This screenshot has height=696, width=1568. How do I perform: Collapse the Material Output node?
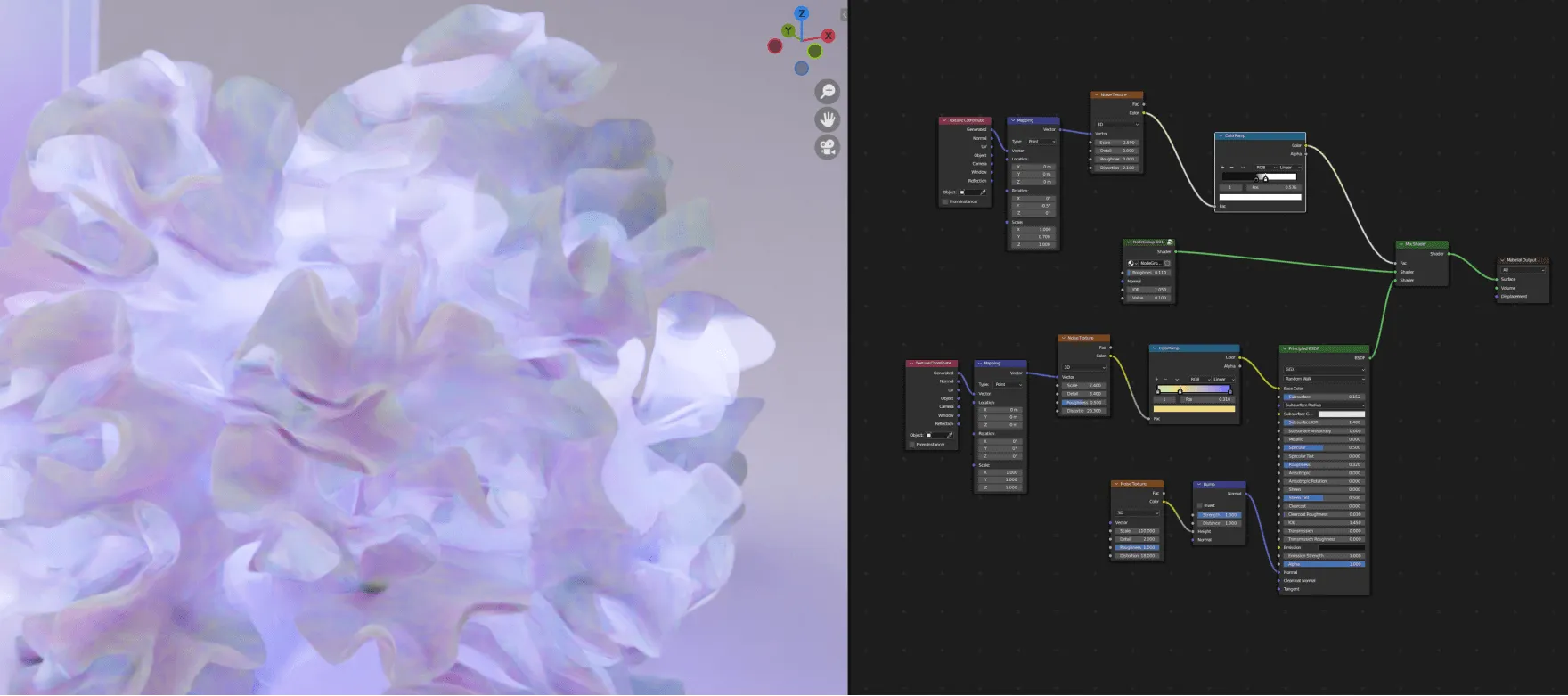click(1502, 260)
